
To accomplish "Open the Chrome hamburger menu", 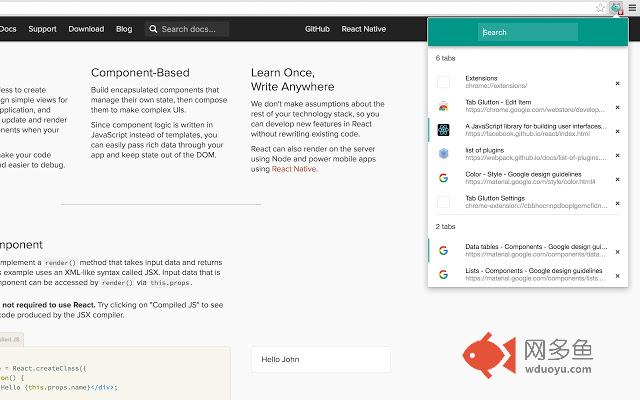I will 632,8.
